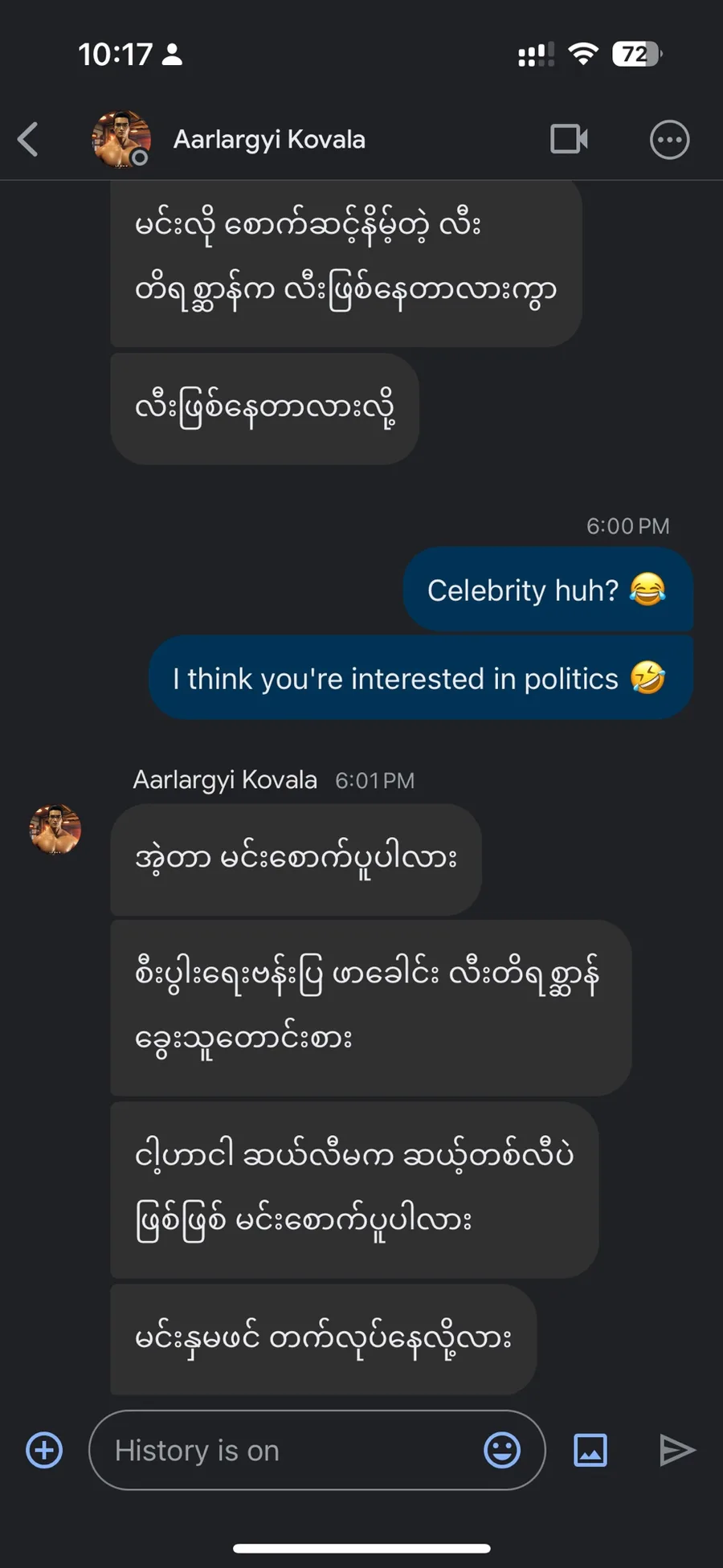Tap the 'Celebrity huh?' message bubble
The height and width of the screenshot is (1568, 723).
547,590
